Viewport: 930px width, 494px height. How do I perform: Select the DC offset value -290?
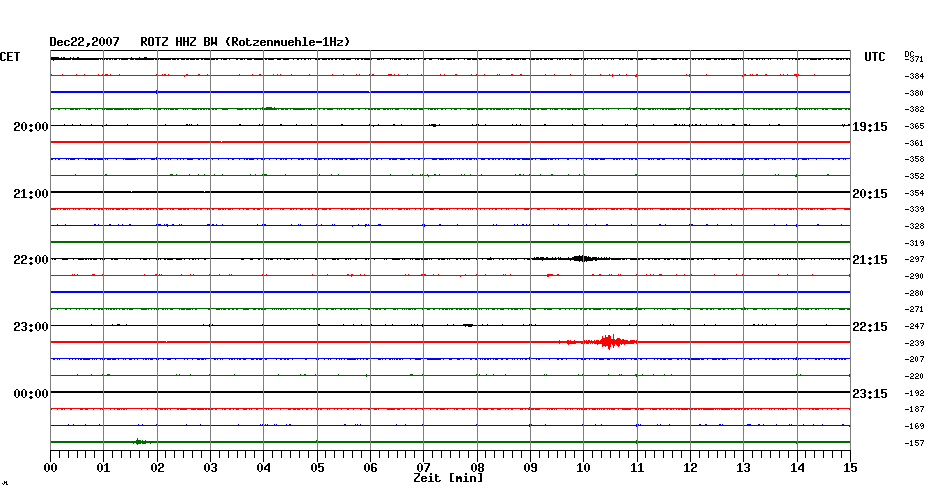[x=914, y=276]
